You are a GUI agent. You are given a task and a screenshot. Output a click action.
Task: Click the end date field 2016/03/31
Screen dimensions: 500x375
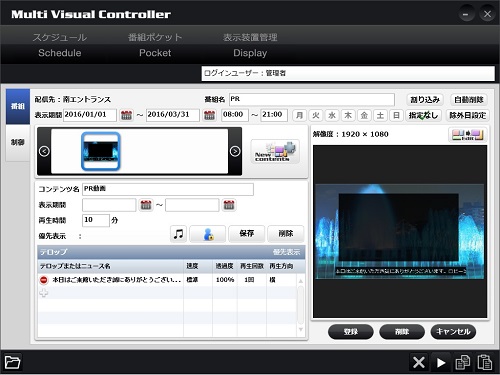173,115
